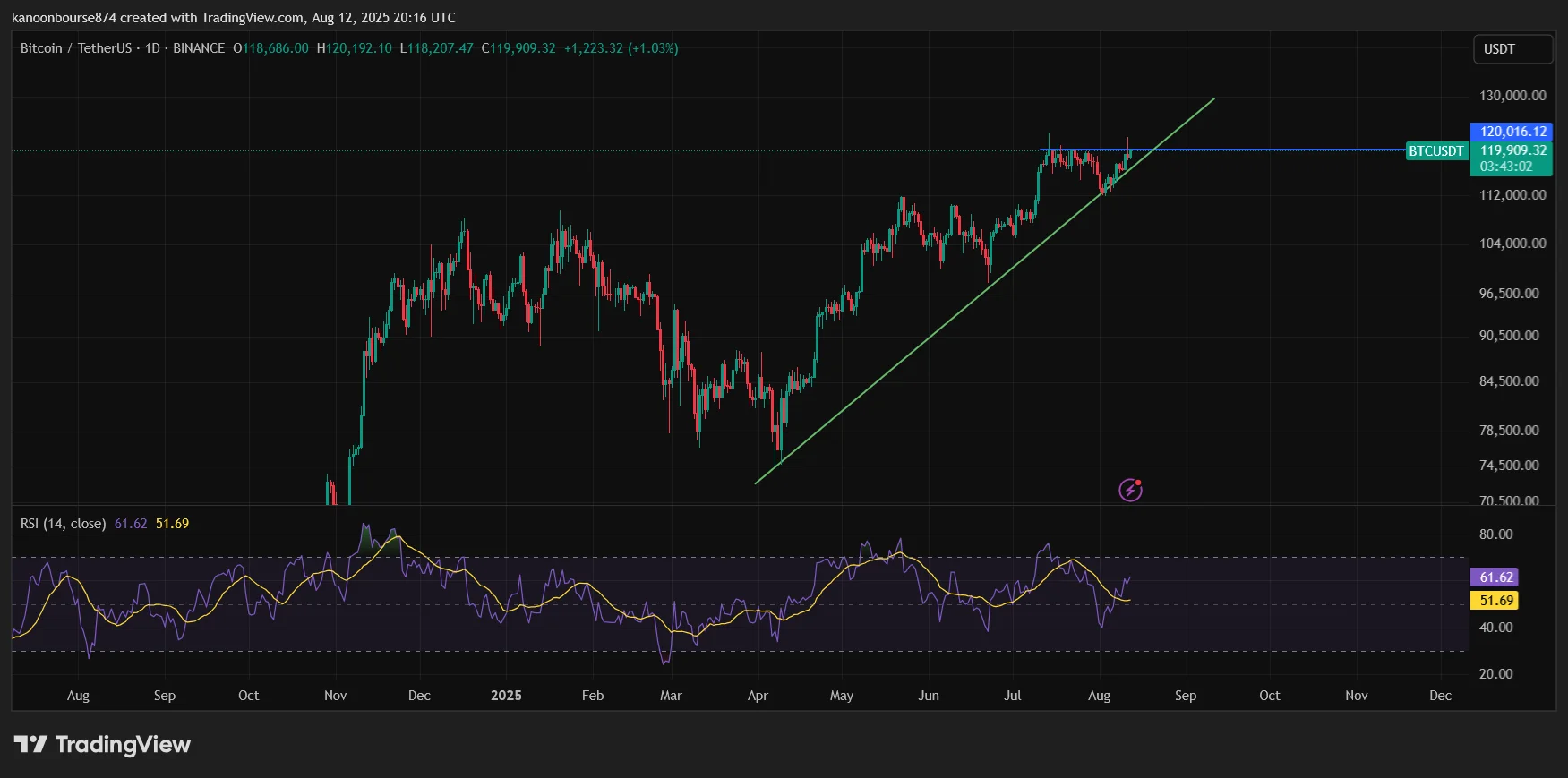Click the BINANCE exchange label in header
Screen dimensions: 1568x778
[199, 48]
